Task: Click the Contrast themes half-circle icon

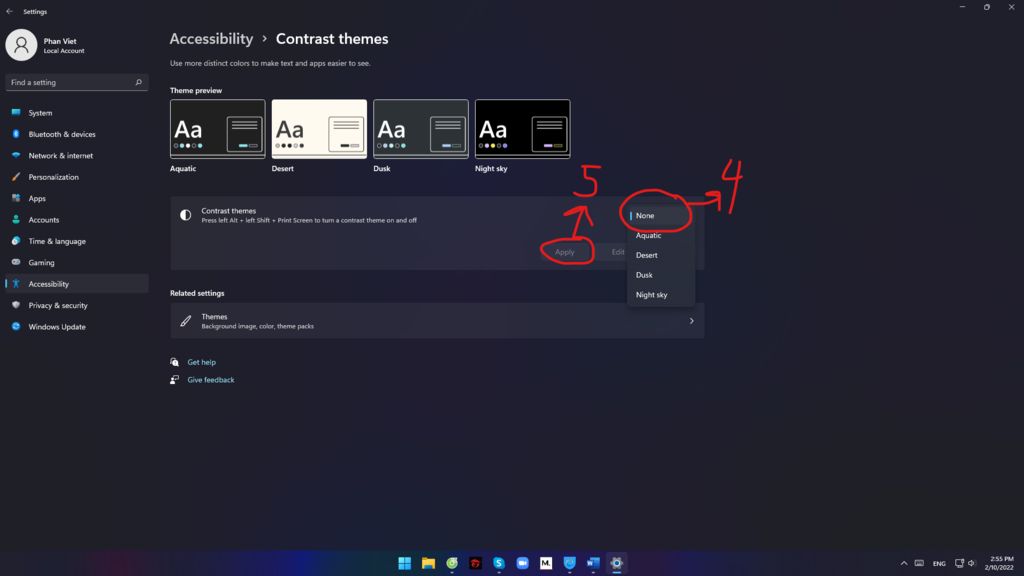Action: point(185,215)
